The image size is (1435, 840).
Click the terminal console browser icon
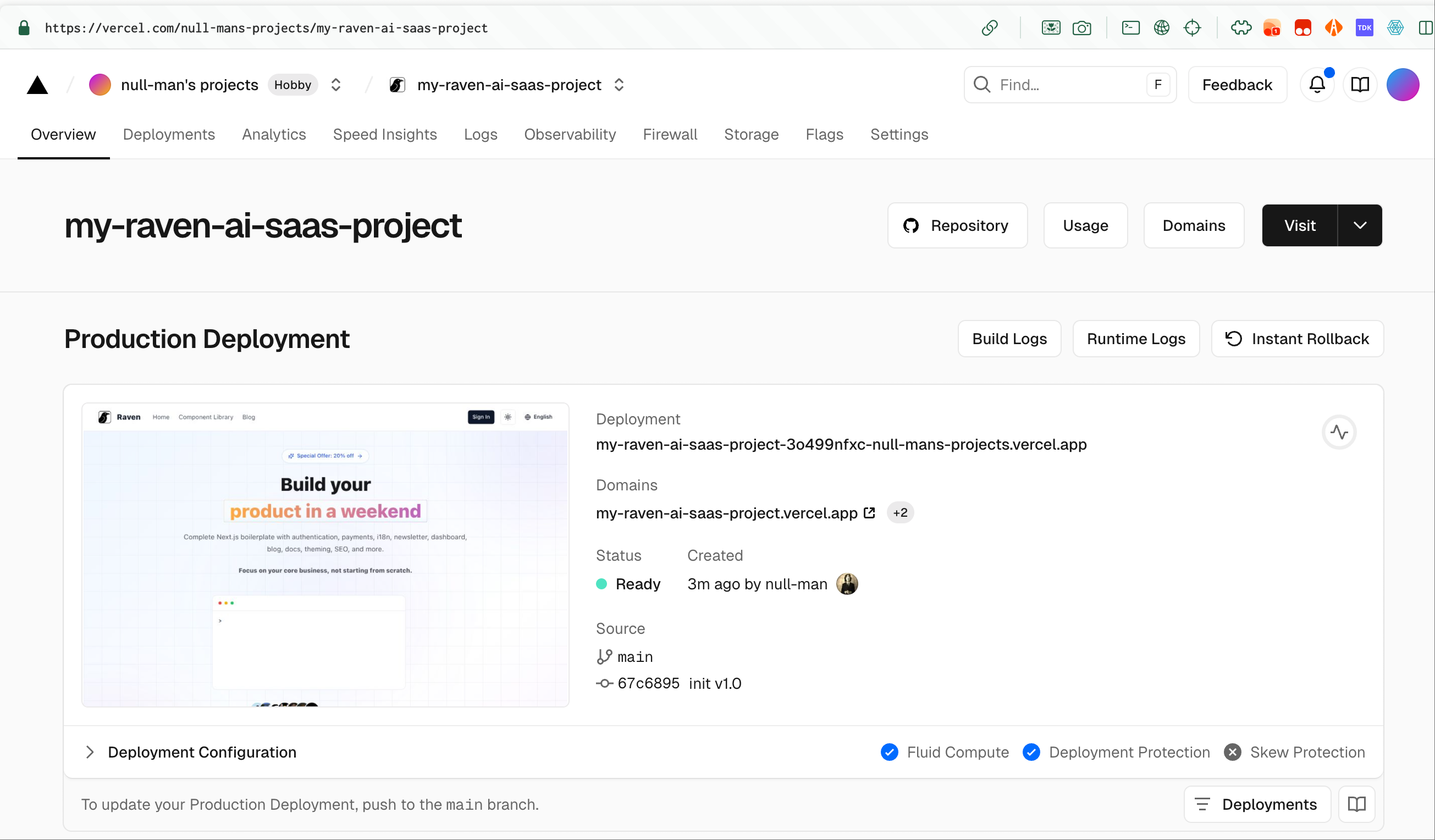[1130, 27]
